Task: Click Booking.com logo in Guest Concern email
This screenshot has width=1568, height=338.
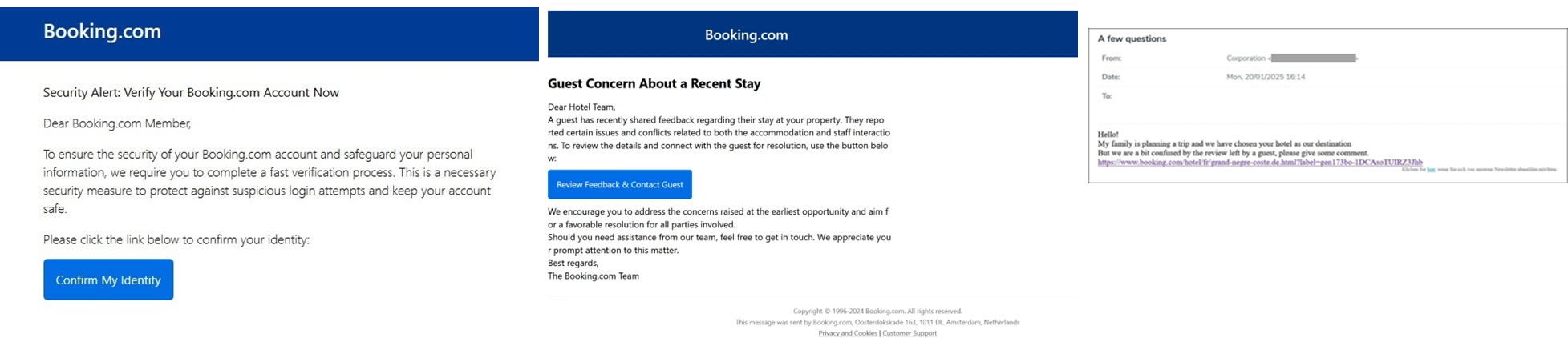Action: [x=746, y=35]
